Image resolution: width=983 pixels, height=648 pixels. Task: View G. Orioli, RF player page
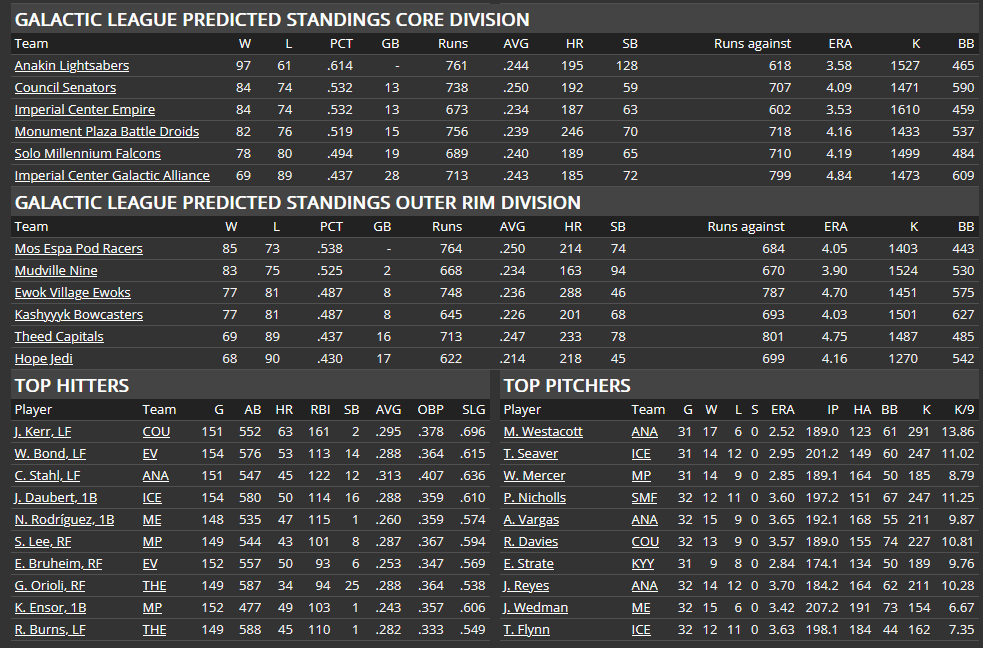coord(50,586)
